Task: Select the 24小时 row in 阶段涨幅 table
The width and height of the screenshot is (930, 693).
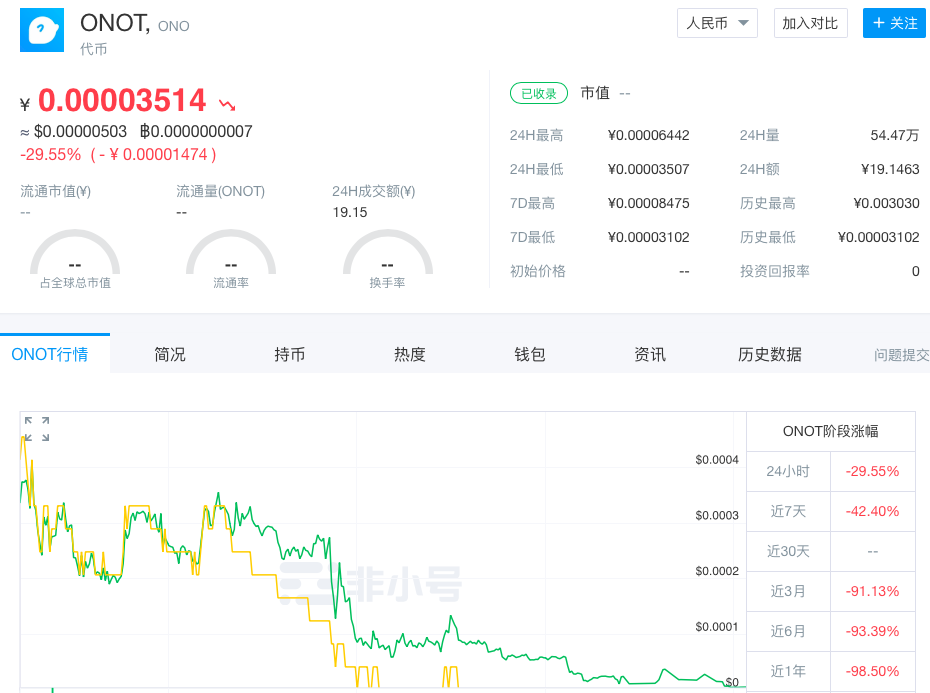Action: coord(830,471)
